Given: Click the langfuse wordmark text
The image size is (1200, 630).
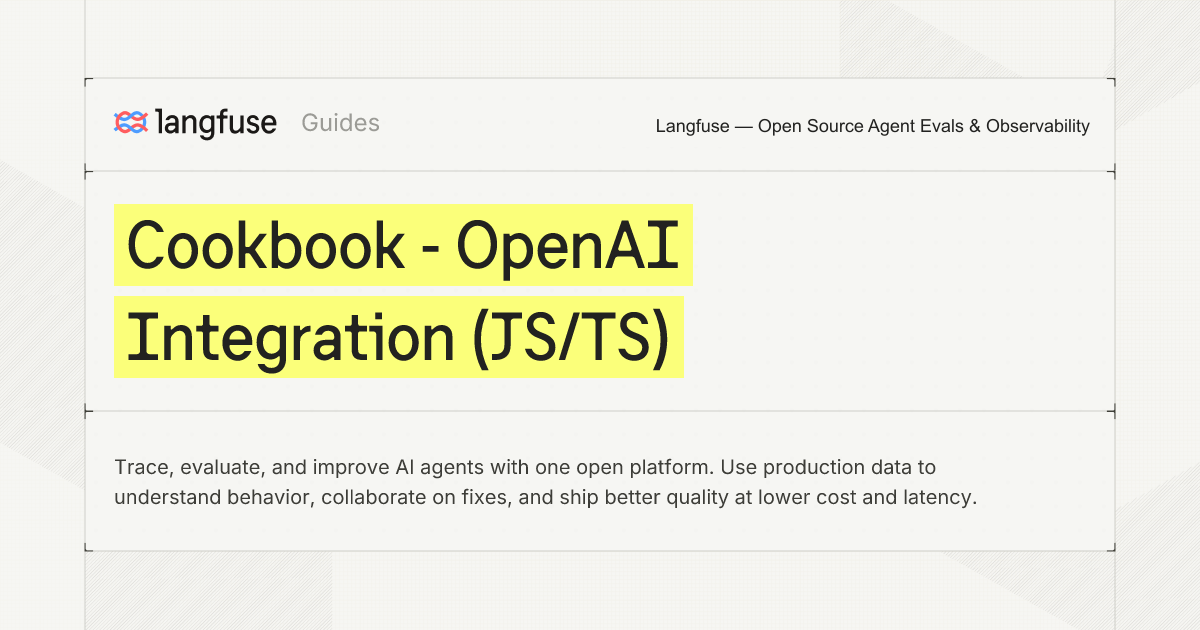Looking at the screenshot, I should [x=217, y=123].
